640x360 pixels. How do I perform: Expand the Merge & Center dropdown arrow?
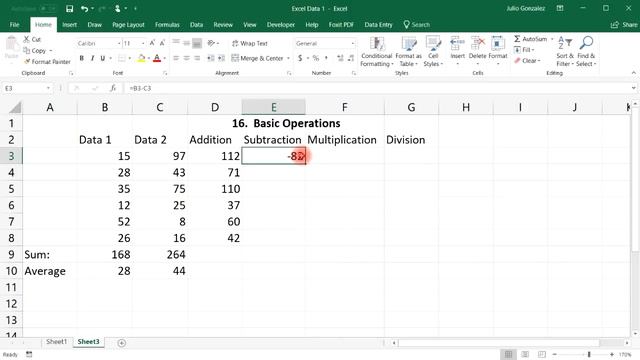tap(288, 58)
